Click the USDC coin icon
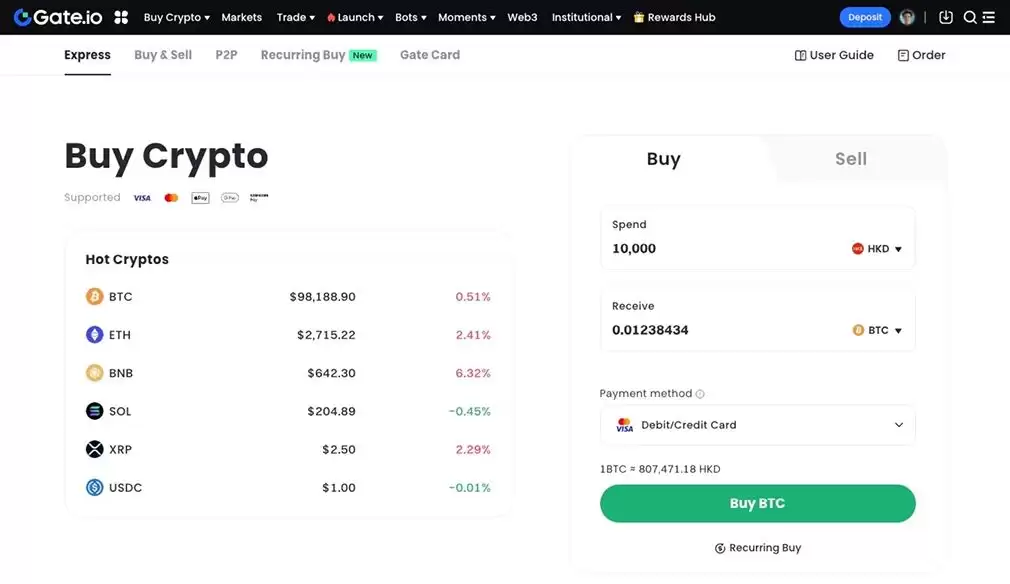 93,487
